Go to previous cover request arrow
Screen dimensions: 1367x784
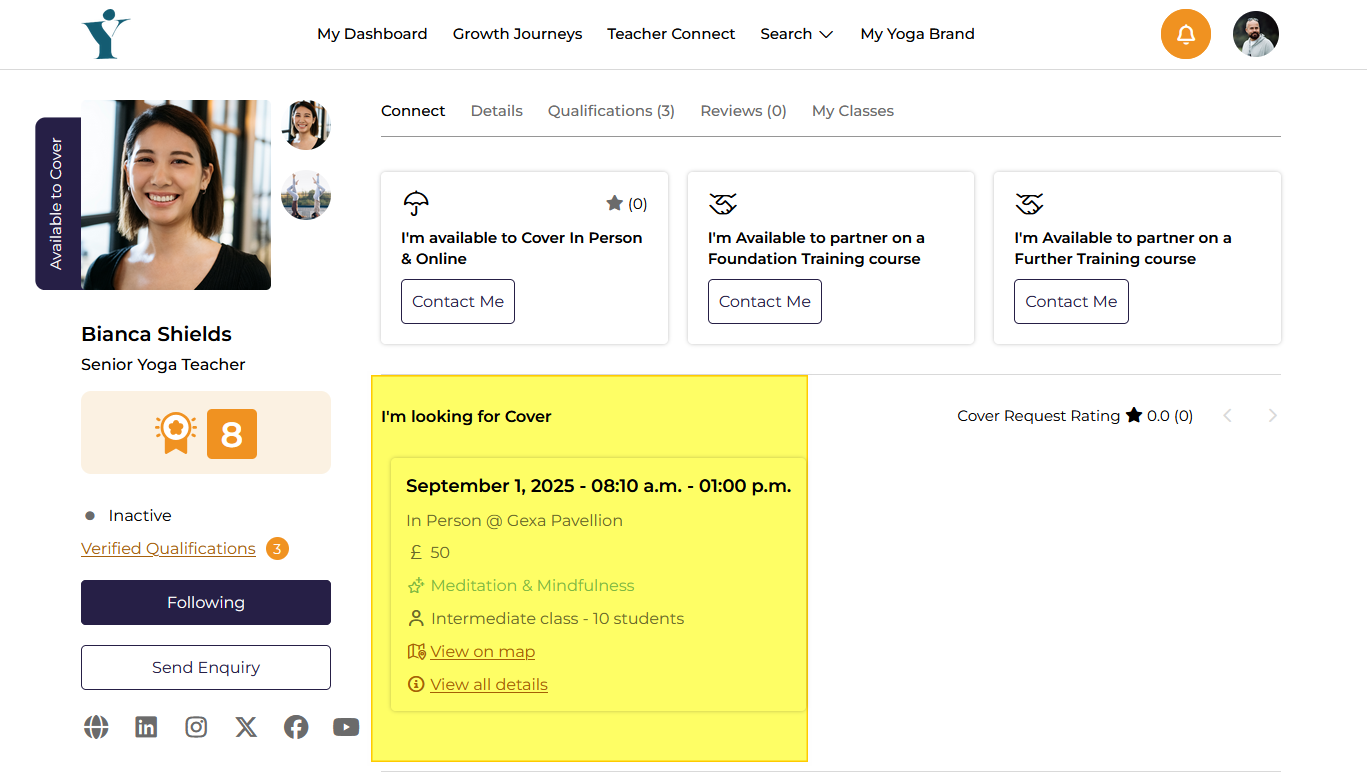click(1228, 415)
